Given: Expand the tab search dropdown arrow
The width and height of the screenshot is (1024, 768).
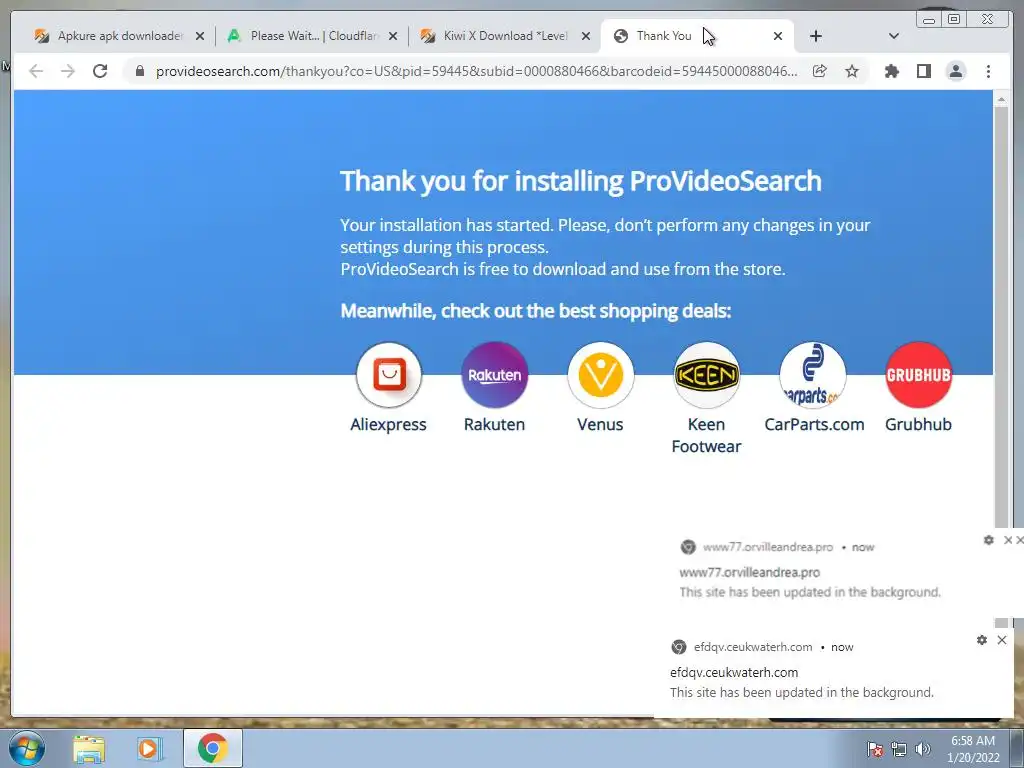Looking at the screenshot, I should tap(894, 36).
